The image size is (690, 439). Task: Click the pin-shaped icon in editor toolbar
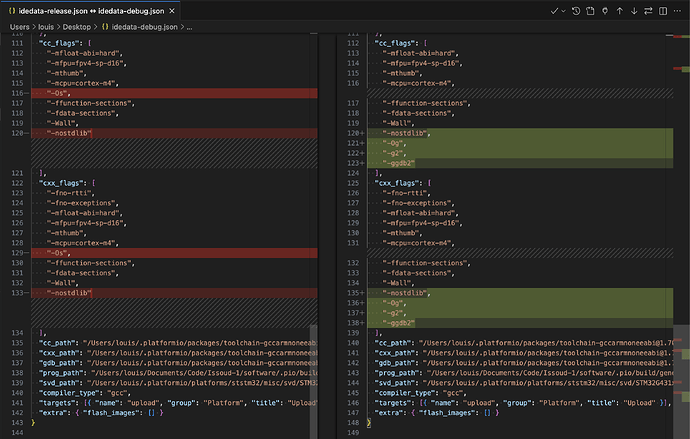coord(604,10)
